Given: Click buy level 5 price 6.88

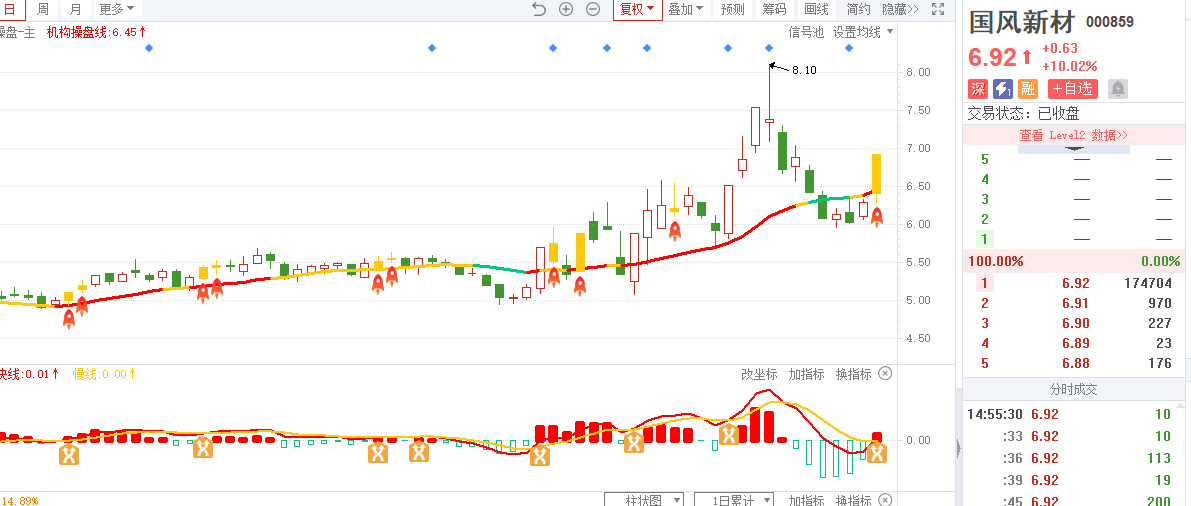Looking at the screenshot, I should click(1076, 363).
